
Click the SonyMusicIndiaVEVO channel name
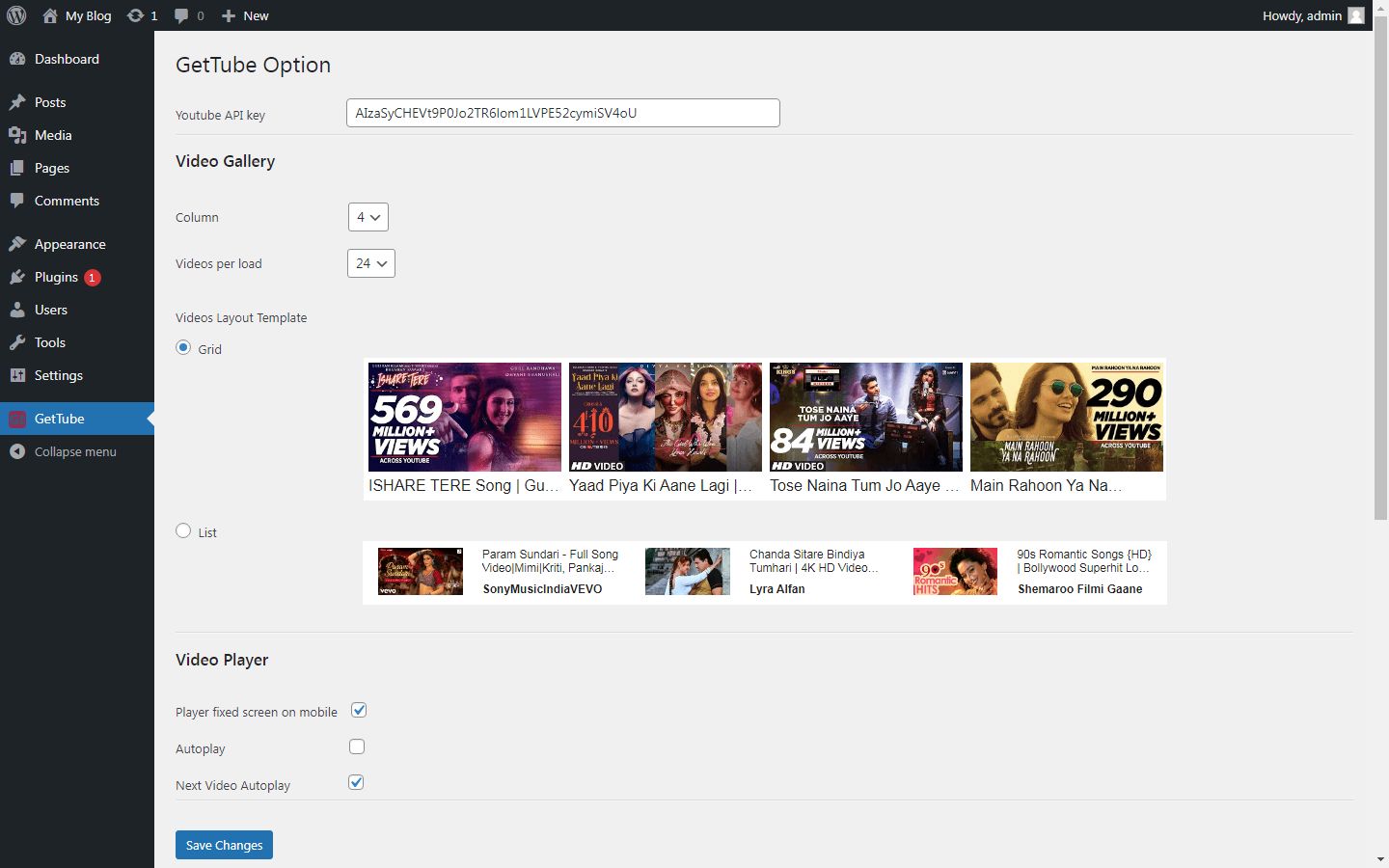click(542, 589)
